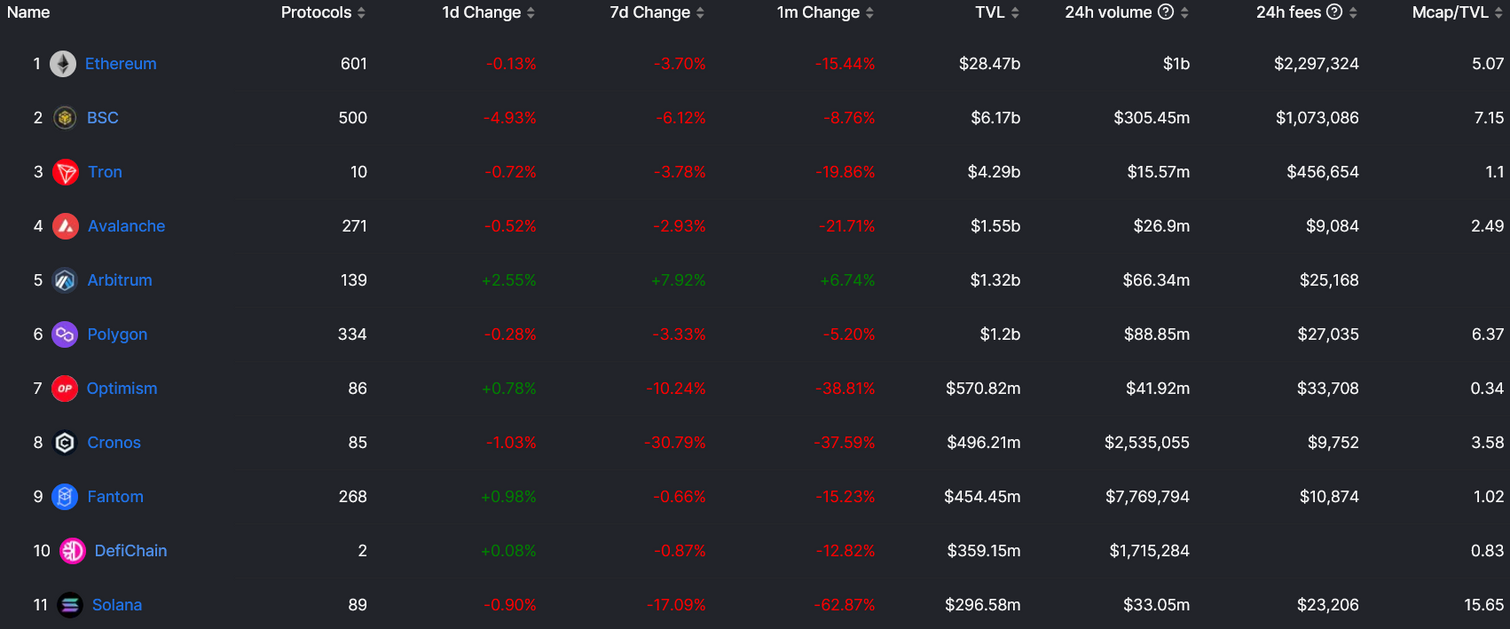
Task: Open the Fantom chain link
Action: [115, 497]
